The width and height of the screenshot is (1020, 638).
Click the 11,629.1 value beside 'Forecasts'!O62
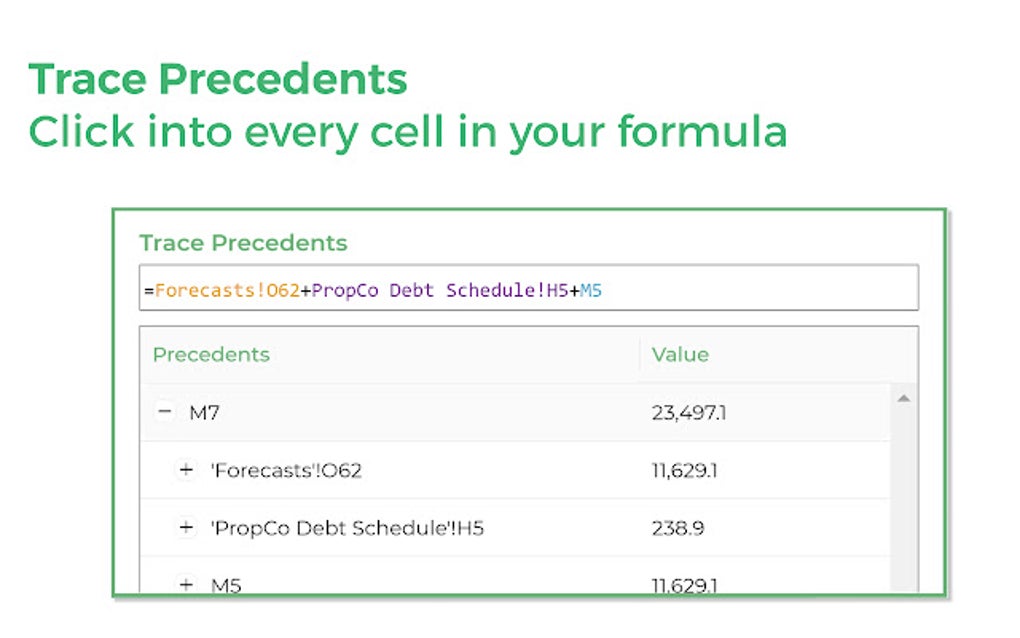(x=684, y=470)
